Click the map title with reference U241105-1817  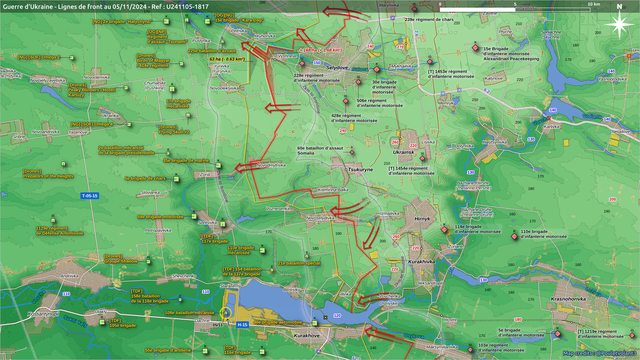tap(105, 7)
